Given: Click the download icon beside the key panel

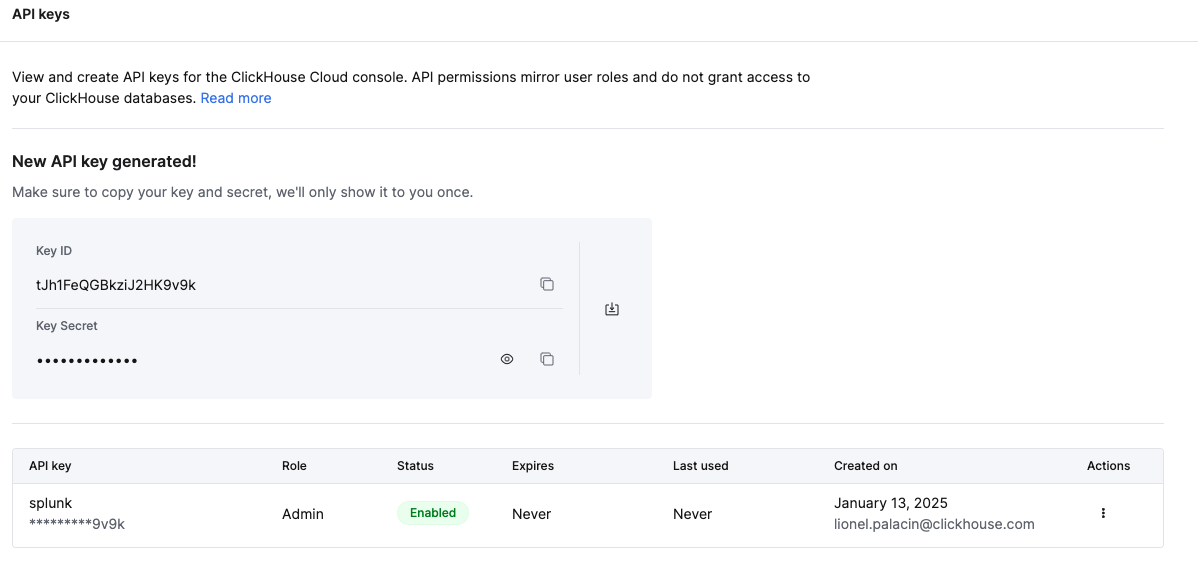Looking at the screenshot, I should pyautogui.click(x=611, y=309).
